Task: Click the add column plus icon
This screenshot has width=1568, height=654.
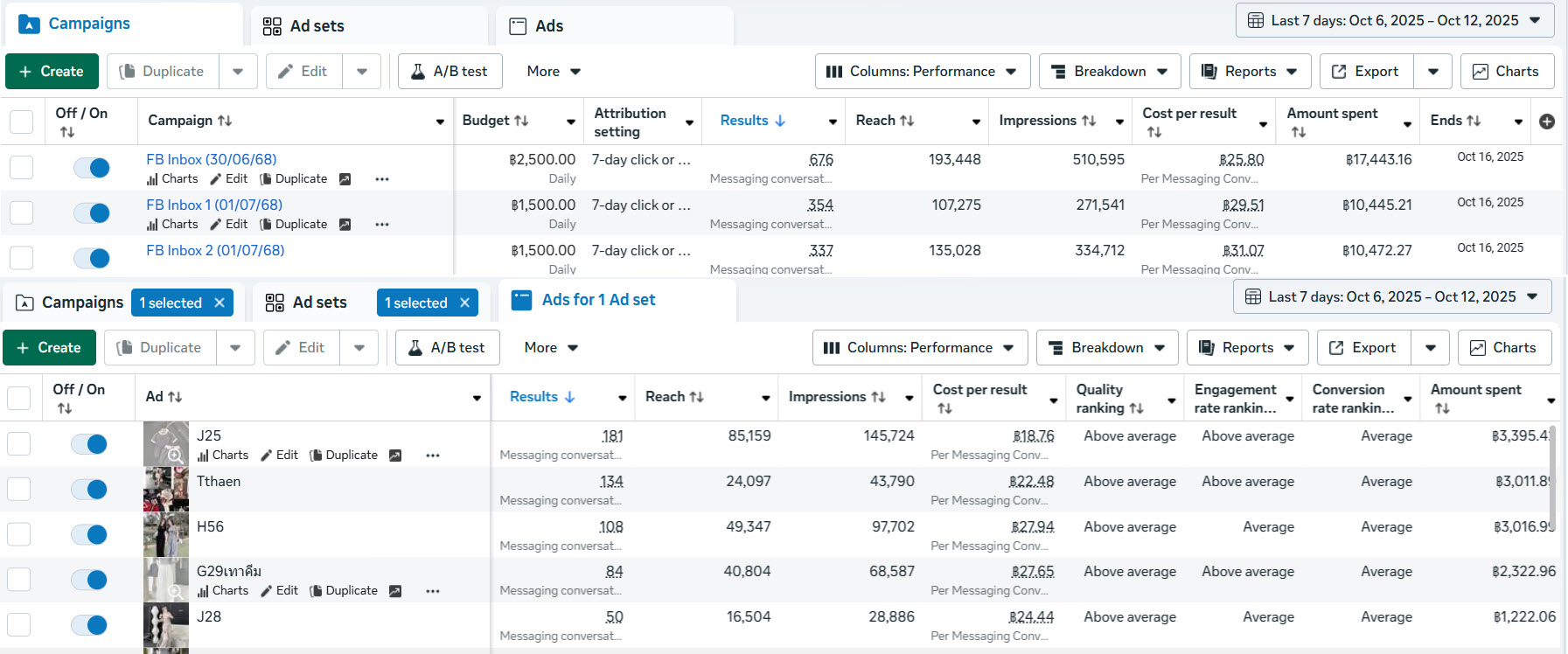Action: click(1546, 122)
